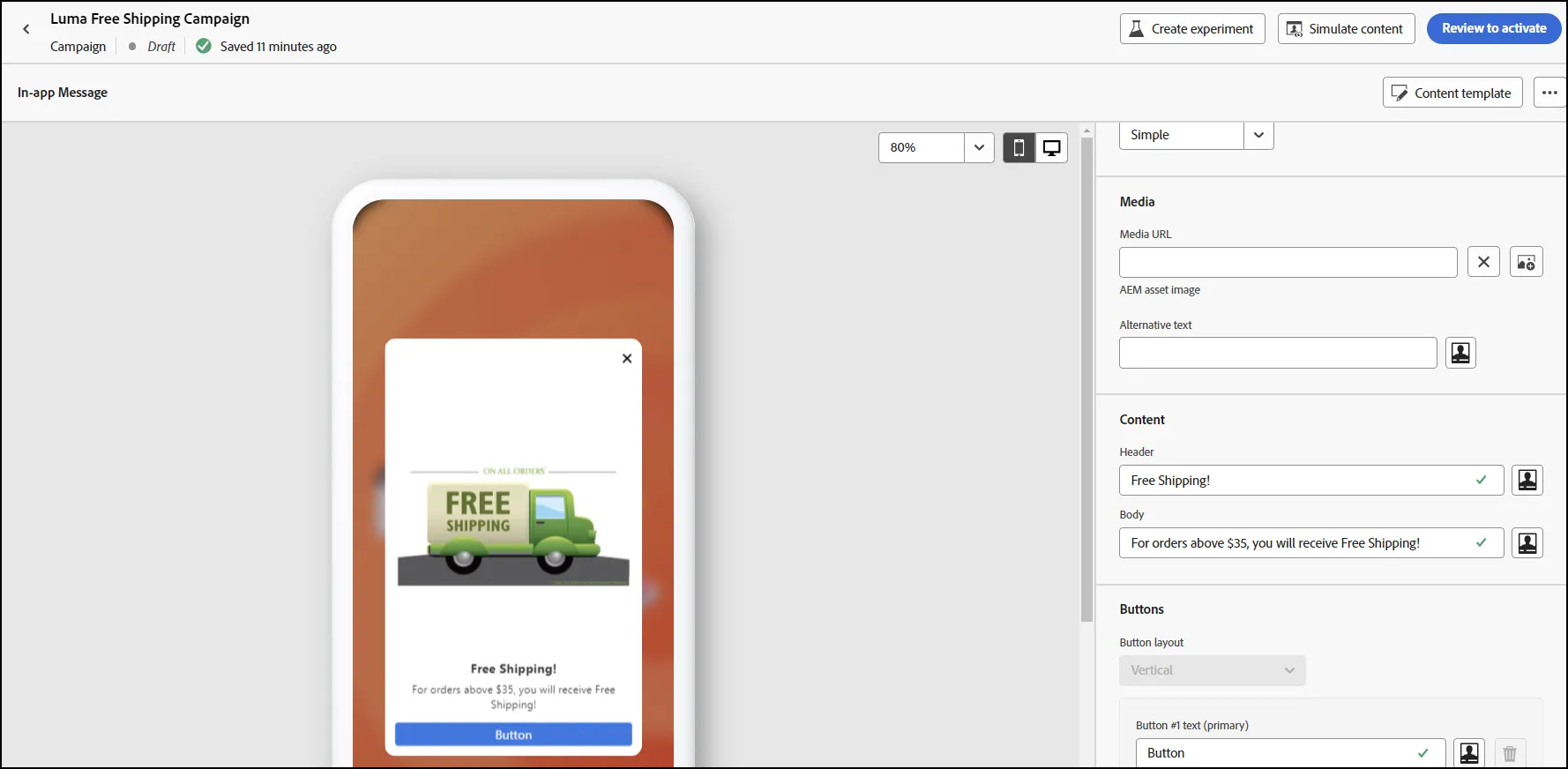Viewport: 1568px width, 769px height.
Task: Click the In-app Message heading
Action: [63, 93]
